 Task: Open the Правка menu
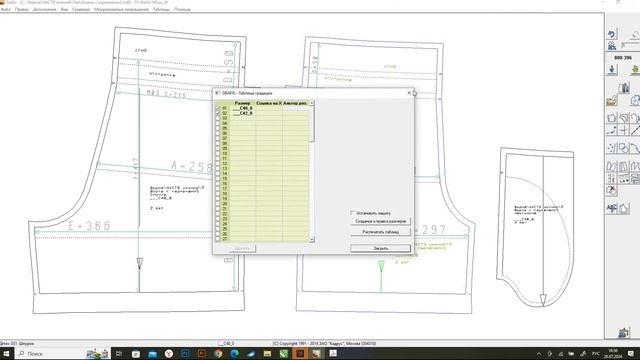click(x=22, y=9)
